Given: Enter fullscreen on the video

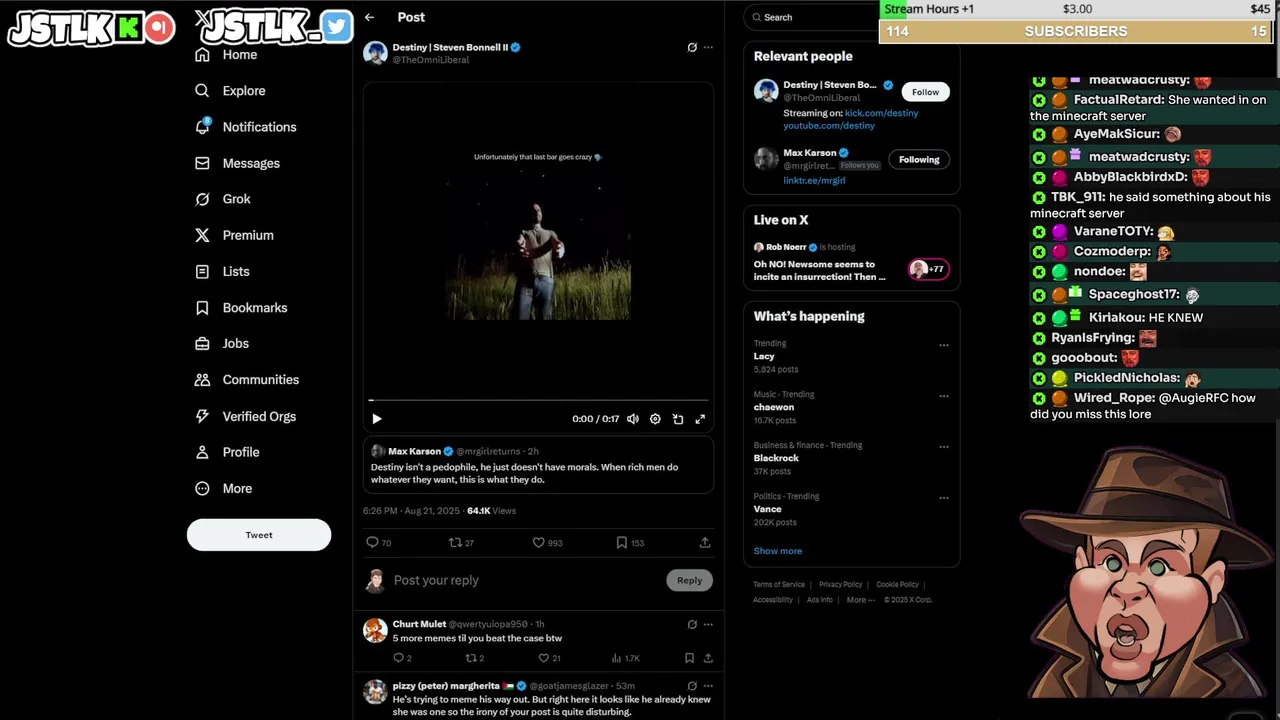Looking at the screenshot, I should (x=700, y=419).
